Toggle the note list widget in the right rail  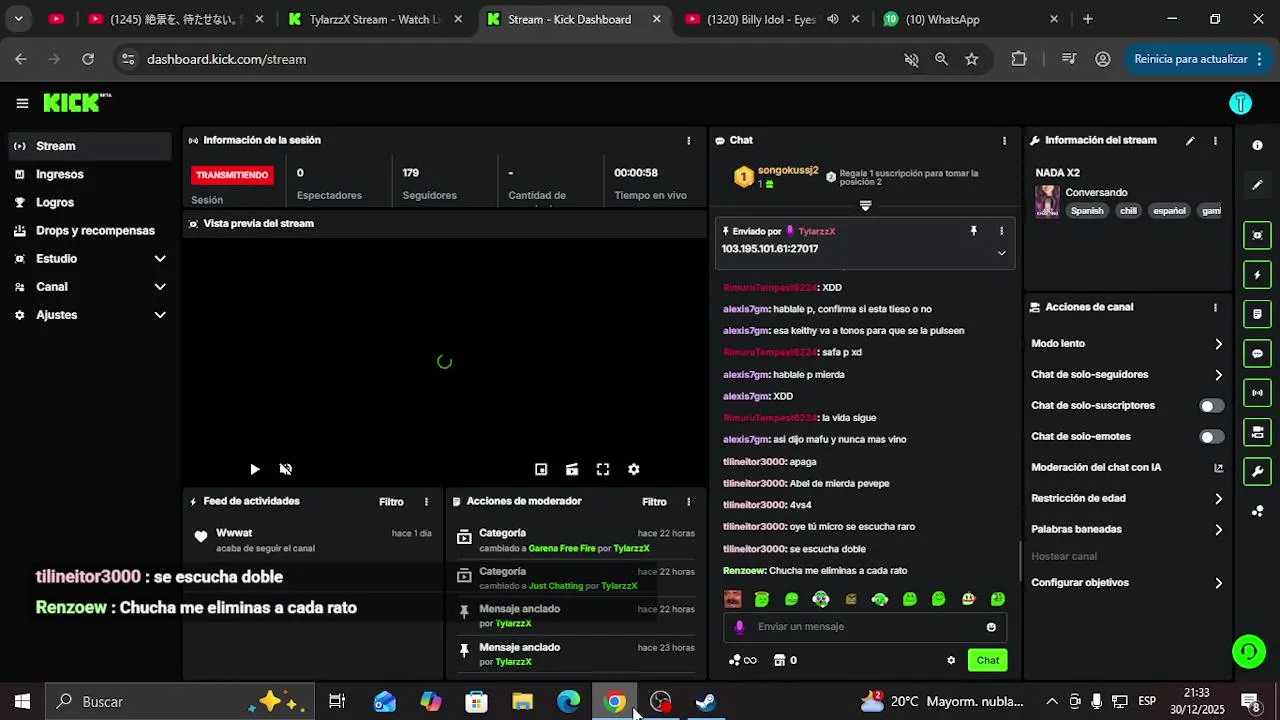click(1257, 314)
